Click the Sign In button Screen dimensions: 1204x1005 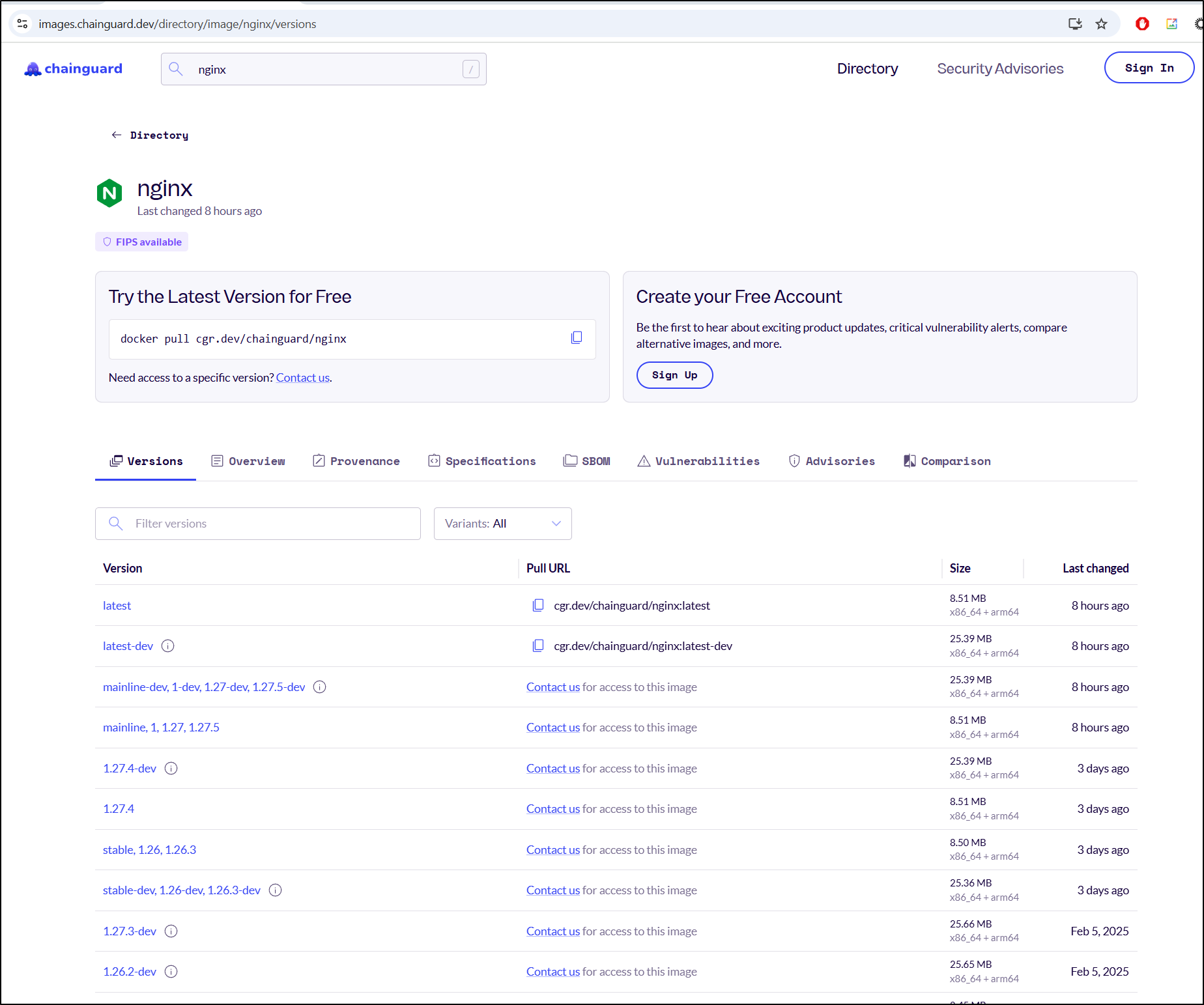tap(1149, 68)
